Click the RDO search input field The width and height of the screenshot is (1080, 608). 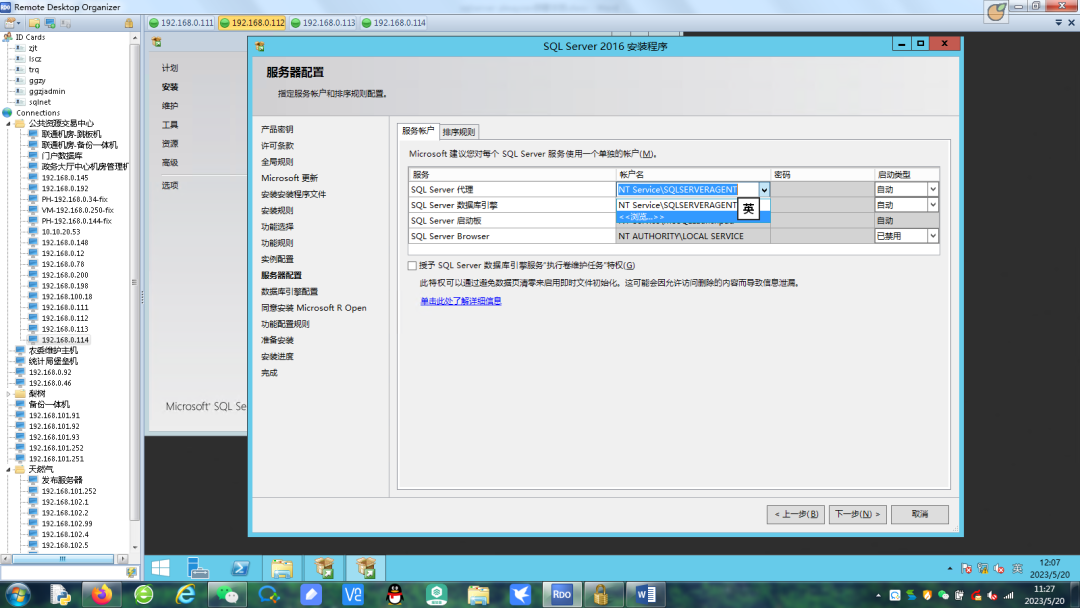click(63, 572)
